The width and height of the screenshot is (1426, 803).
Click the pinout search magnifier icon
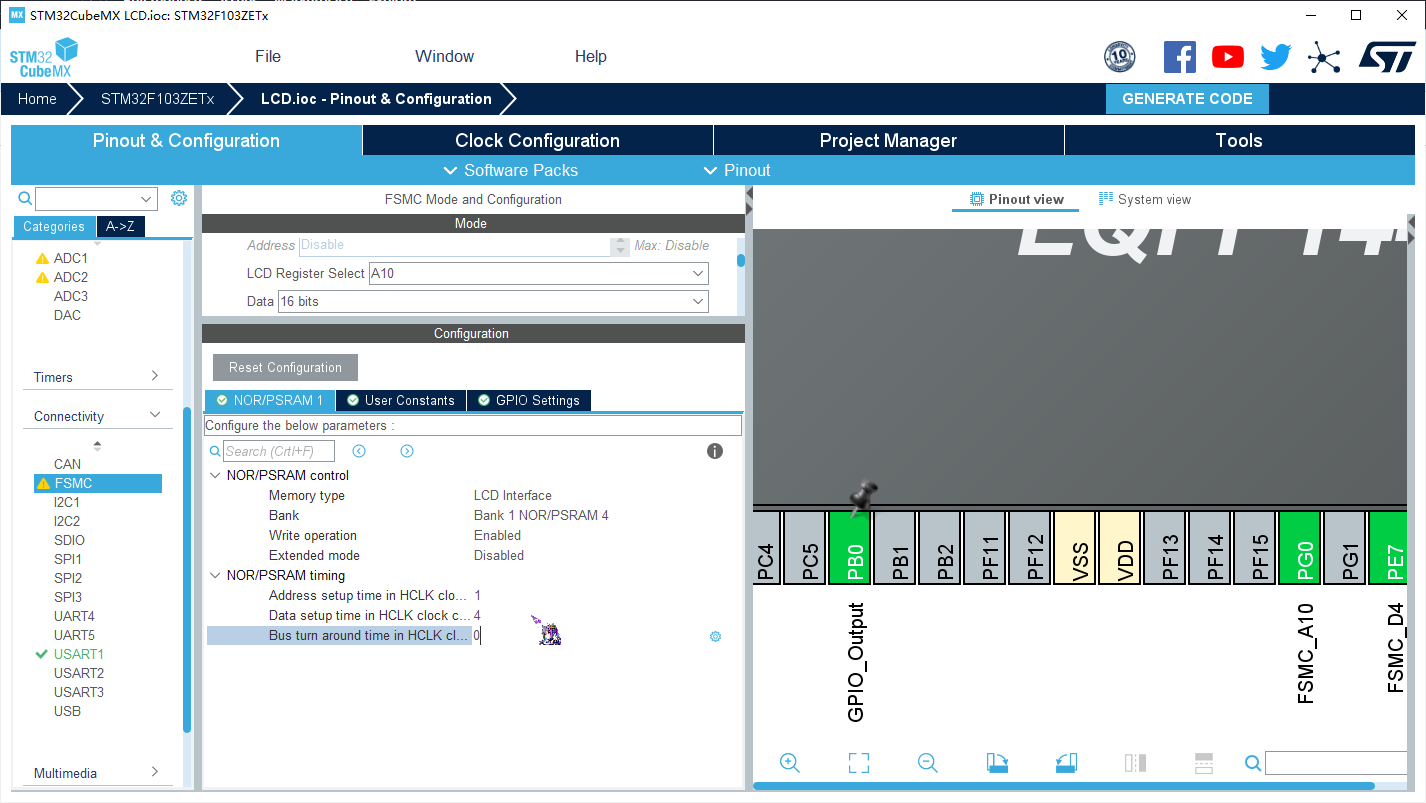(x=1253, y=763)
